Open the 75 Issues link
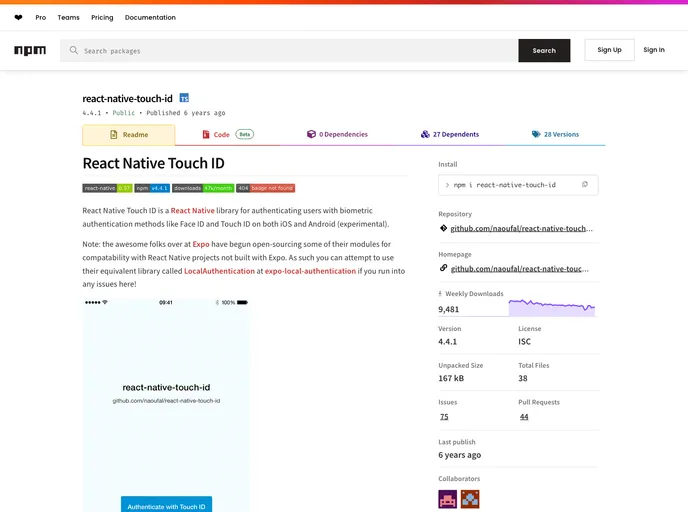The width and height of the screenshot is (688, 512). (444, 417)
